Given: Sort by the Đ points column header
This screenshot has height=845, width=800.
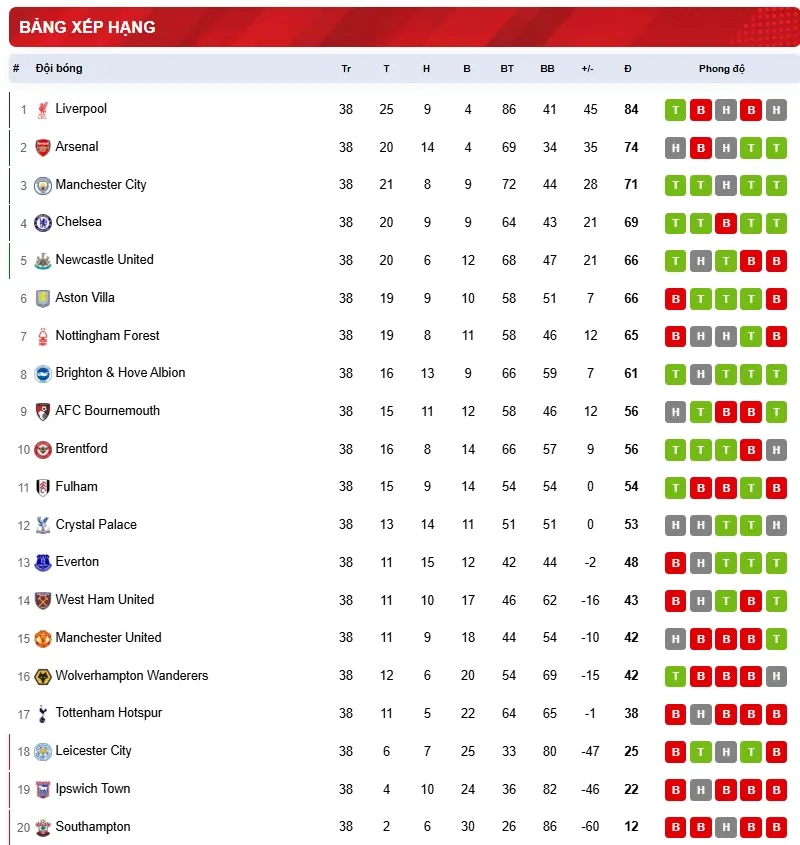Looking at the screenshot, I should click(628, 69).
